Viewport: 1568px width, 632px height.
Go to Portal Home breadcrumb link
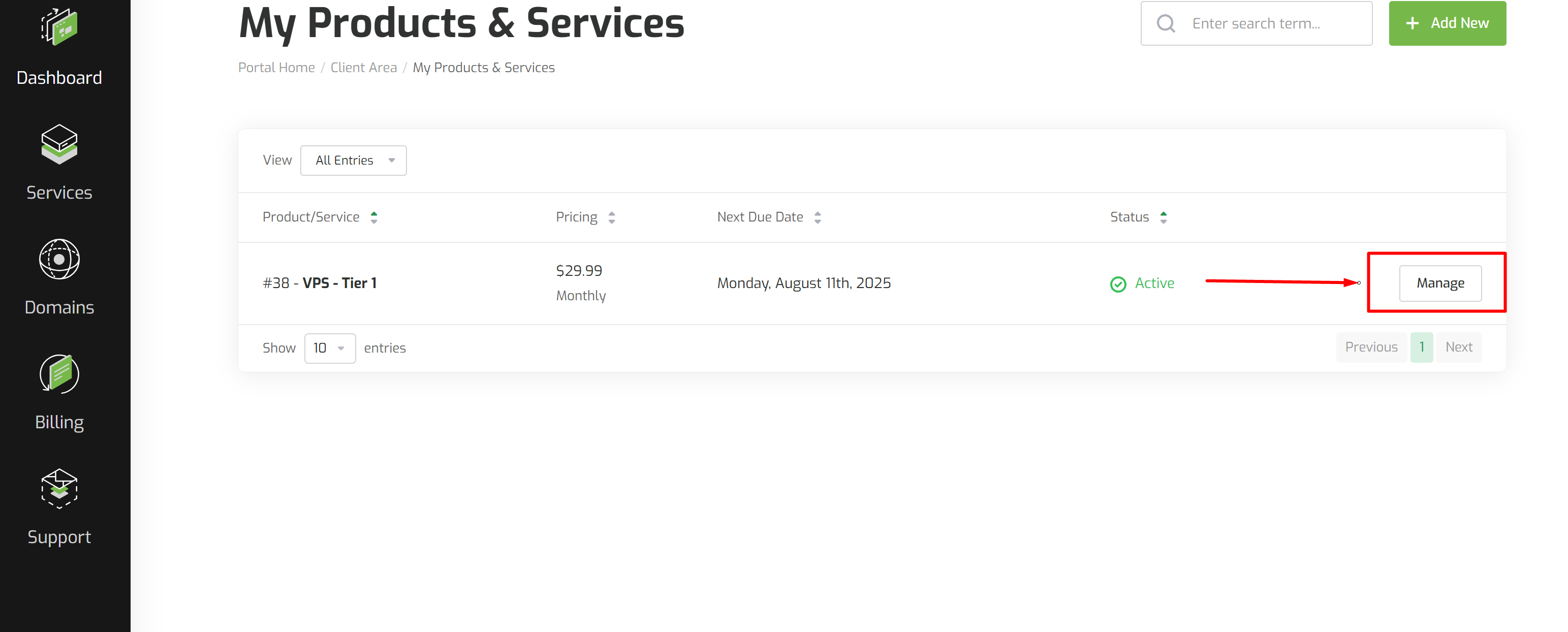276,68
